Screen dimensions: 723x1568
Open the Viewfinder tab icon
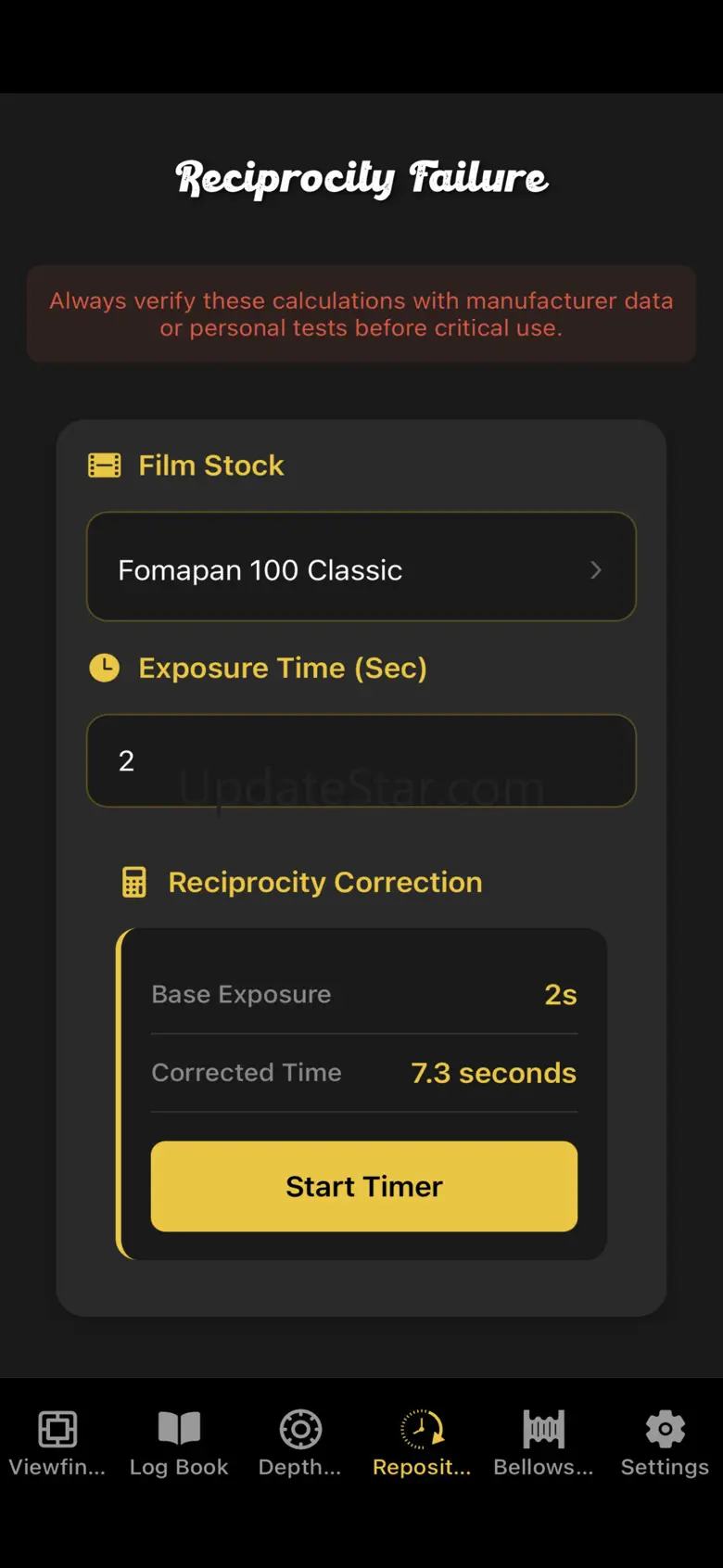coord(57,1429)
